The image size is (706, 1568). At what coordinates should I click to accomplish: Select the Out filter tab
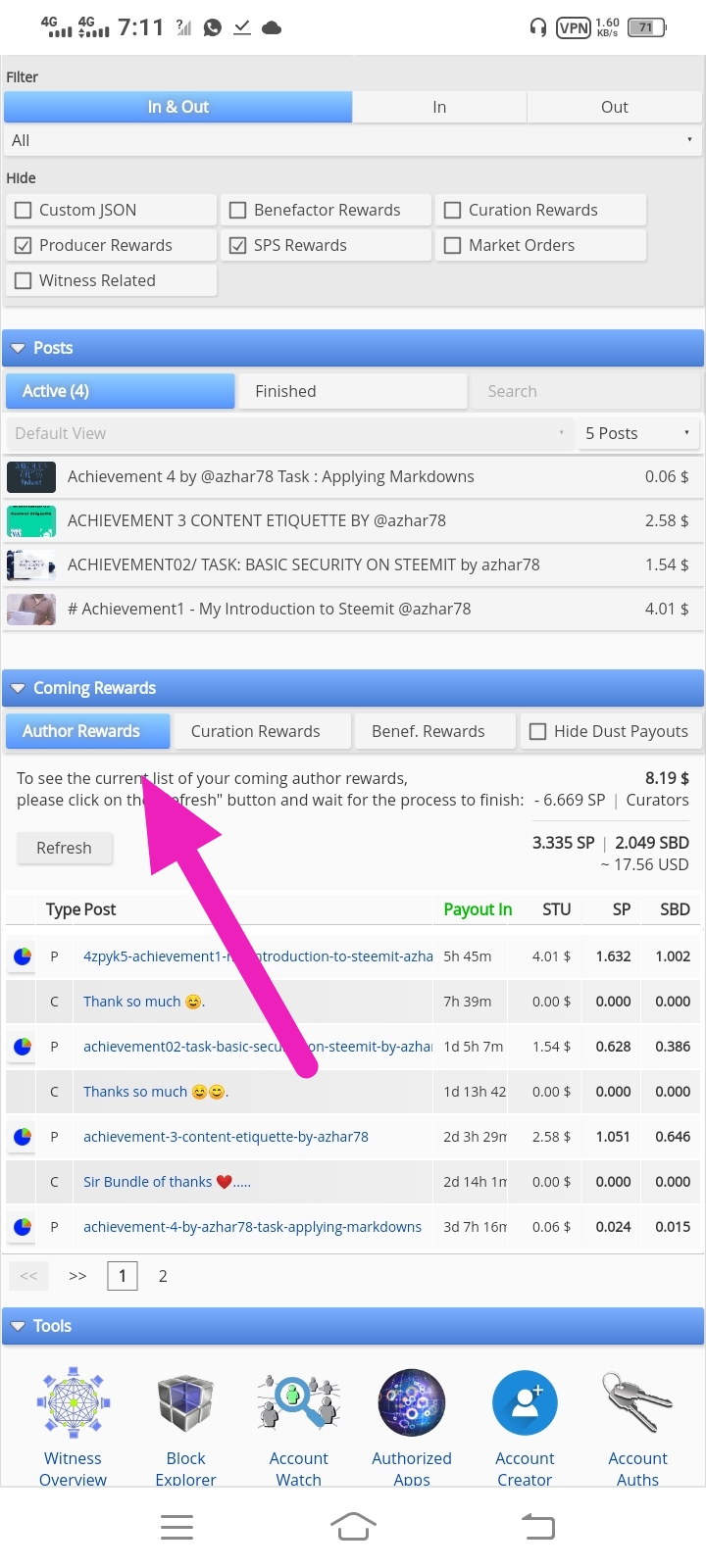[x=615, y=107]
